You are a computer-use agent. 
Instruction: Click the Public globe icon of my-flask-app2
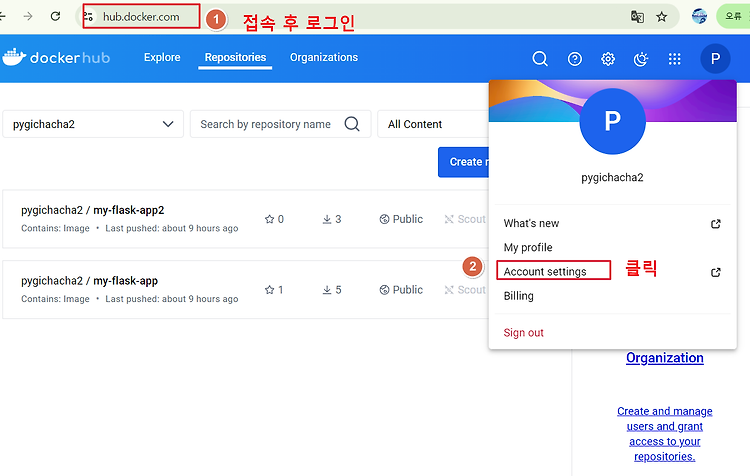384,219
